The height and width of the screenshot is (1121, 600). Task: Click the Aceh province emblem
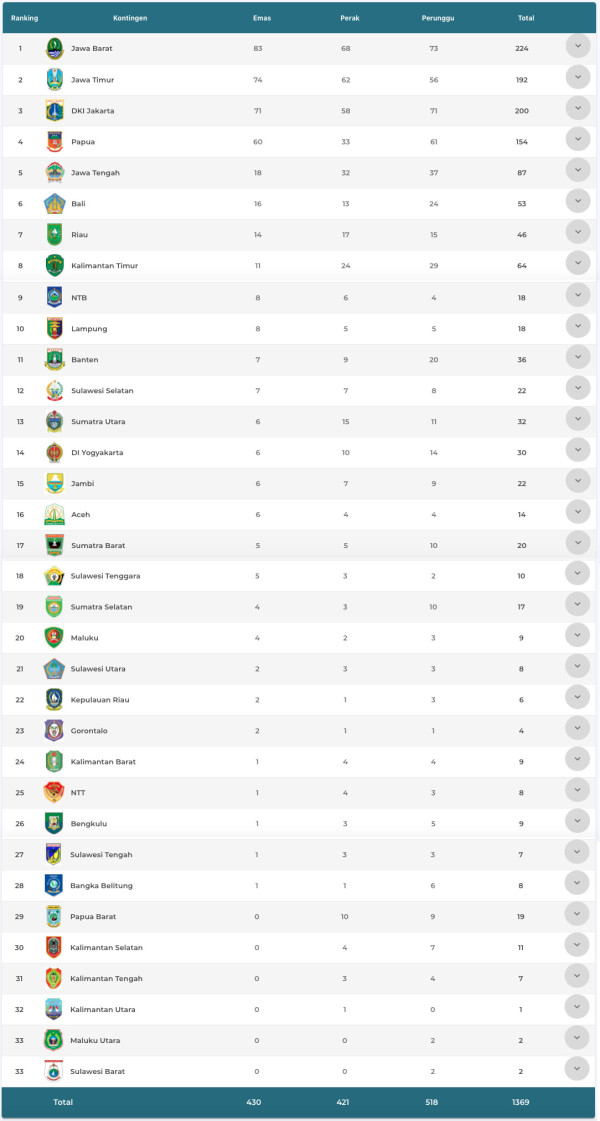click(x=55, y=514)
